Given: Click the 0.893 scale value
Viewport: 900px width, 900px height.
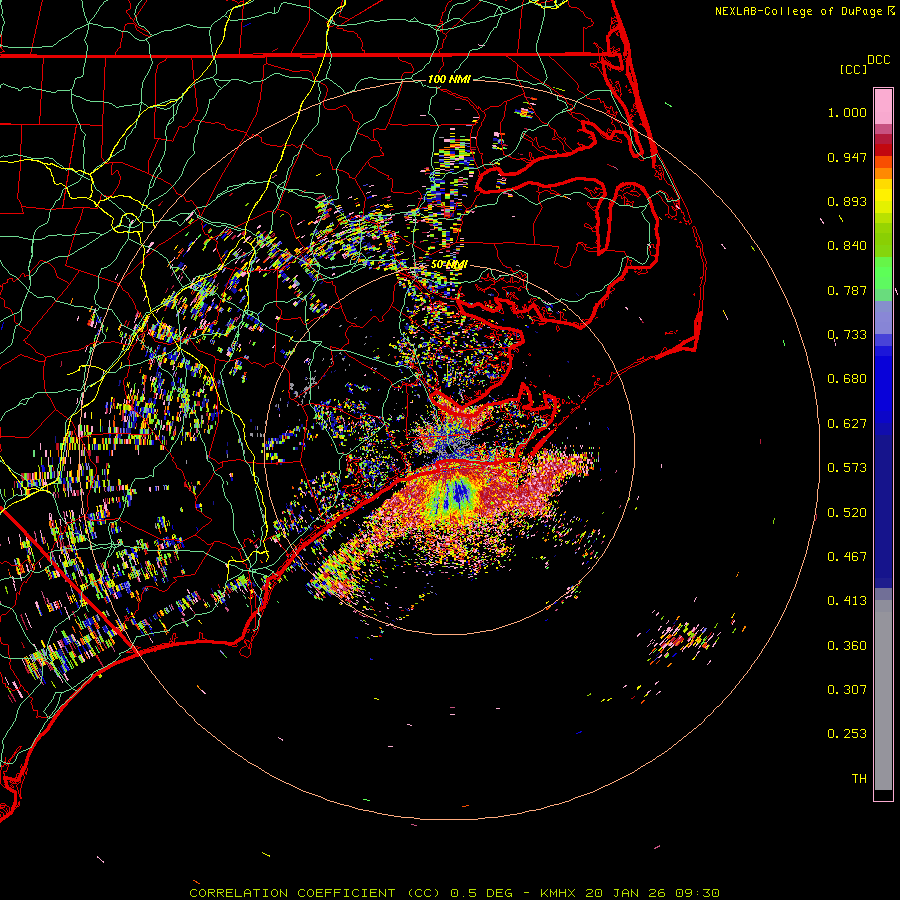Looking at the screenshot, I should pos(847,201).
